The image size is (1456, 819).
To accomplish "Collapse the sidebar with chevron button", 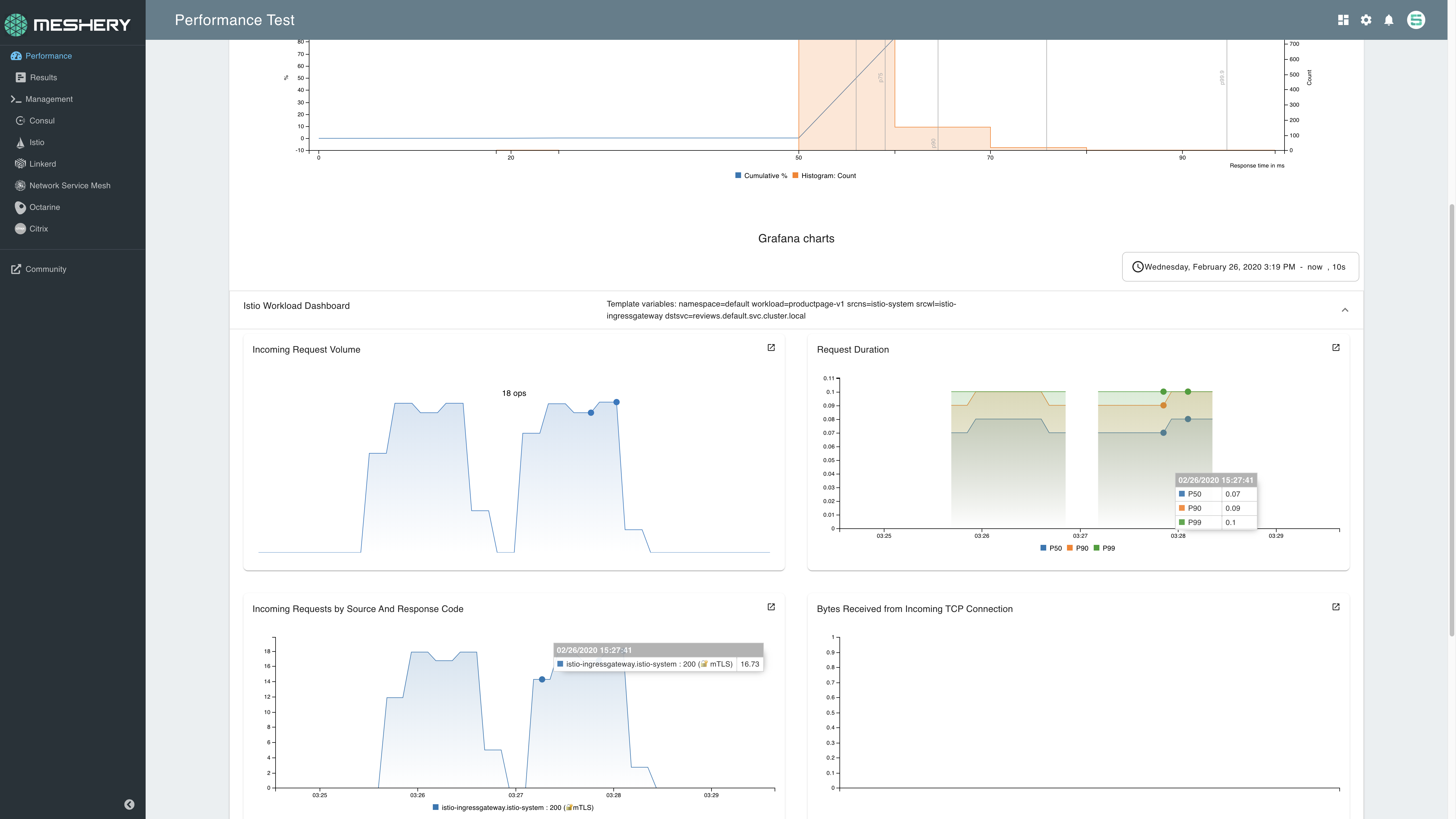I will tap(129, 804).
